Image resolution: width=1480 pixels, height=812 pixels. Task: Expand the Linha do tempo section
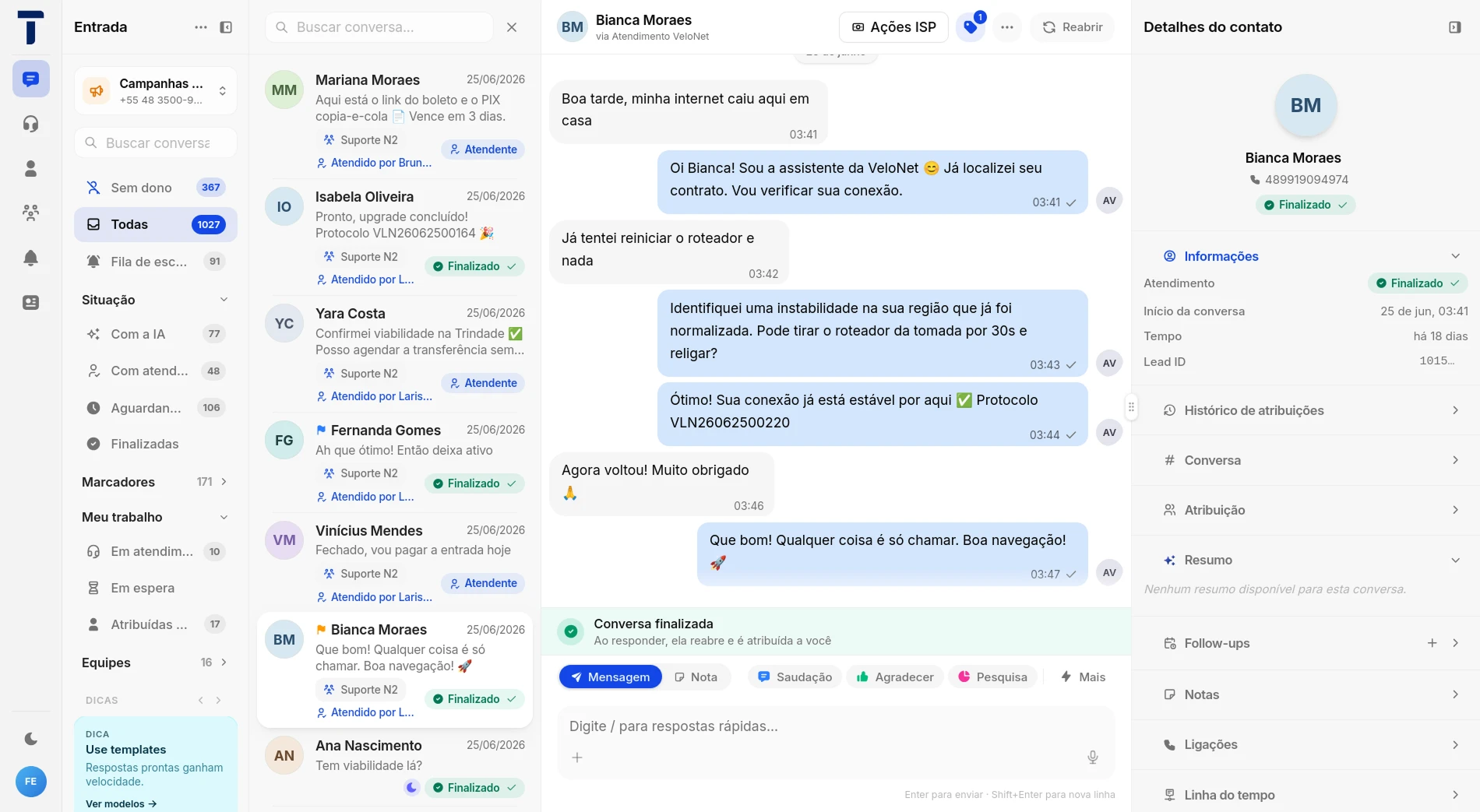[1306, 795]
